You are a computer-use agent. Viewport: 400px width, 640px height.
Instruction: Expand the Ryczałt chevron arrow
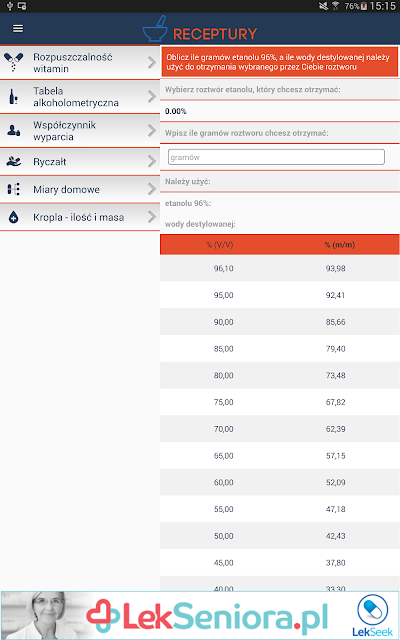click(152, 162)
